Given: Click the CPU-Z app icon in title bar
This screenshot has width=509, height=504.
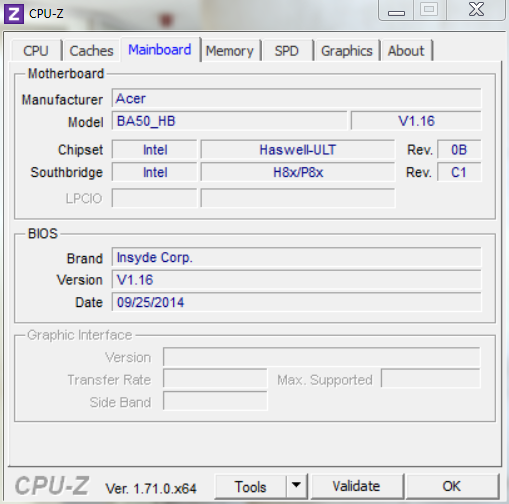Looking at the screenshot, I should (x=14, y=14).
